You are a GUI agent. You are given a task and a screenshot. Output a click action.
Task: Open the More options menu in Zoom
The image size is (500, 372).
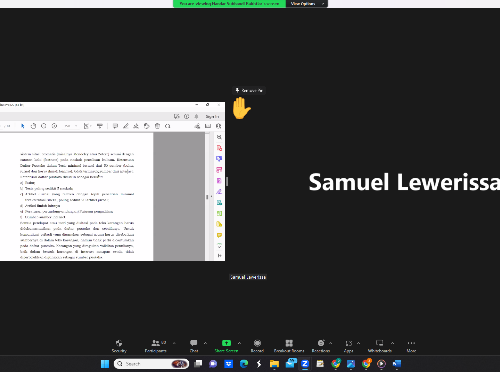(x=411, y=346)
